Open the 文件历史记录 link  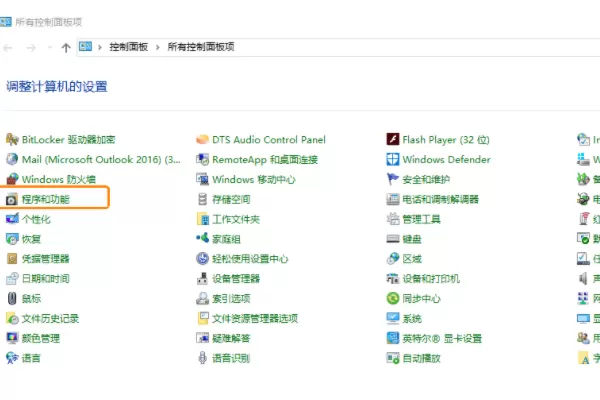(x=50, y=318)
